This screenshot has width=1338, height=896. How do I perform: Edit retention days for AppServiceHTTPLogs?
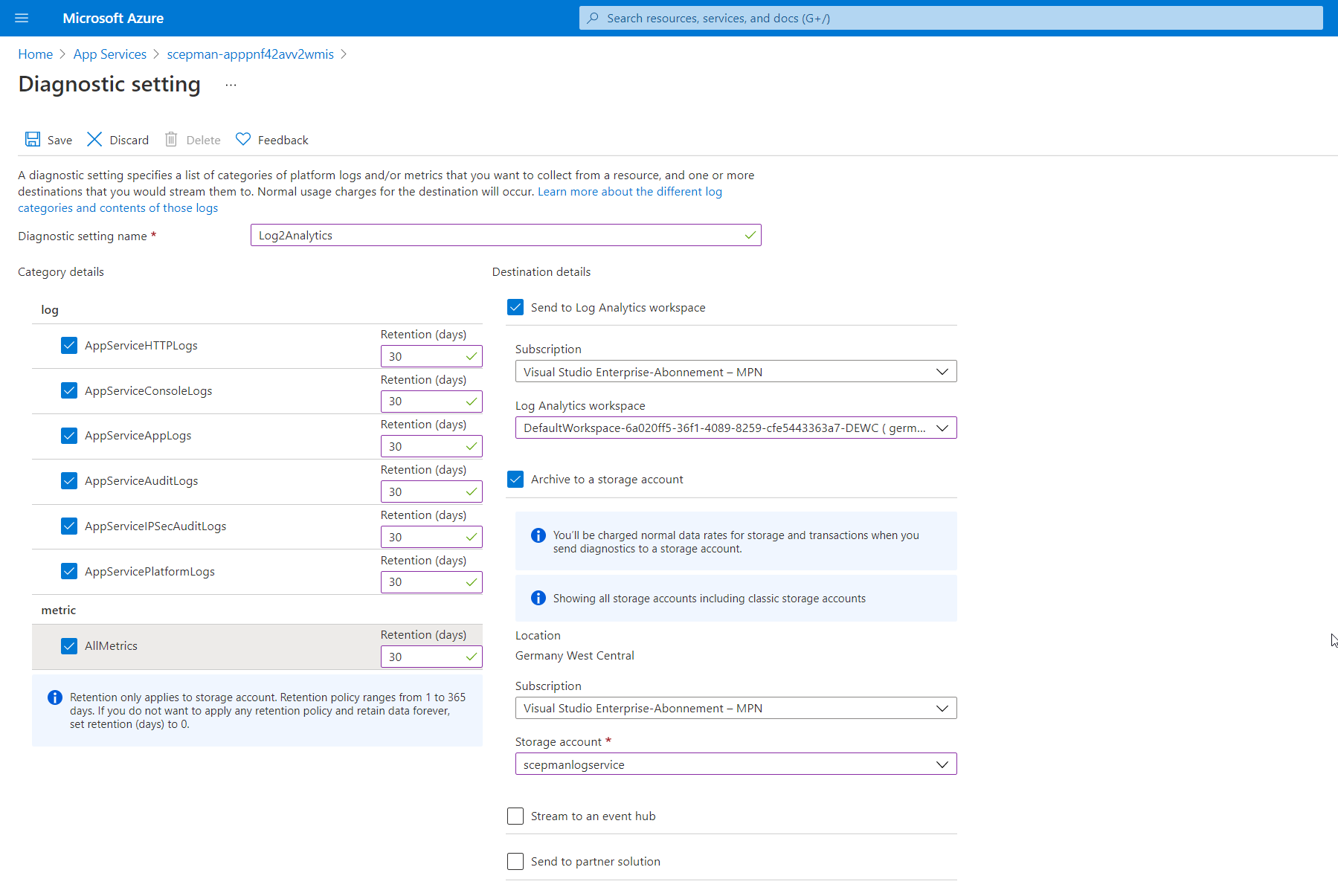pos(431,356)
